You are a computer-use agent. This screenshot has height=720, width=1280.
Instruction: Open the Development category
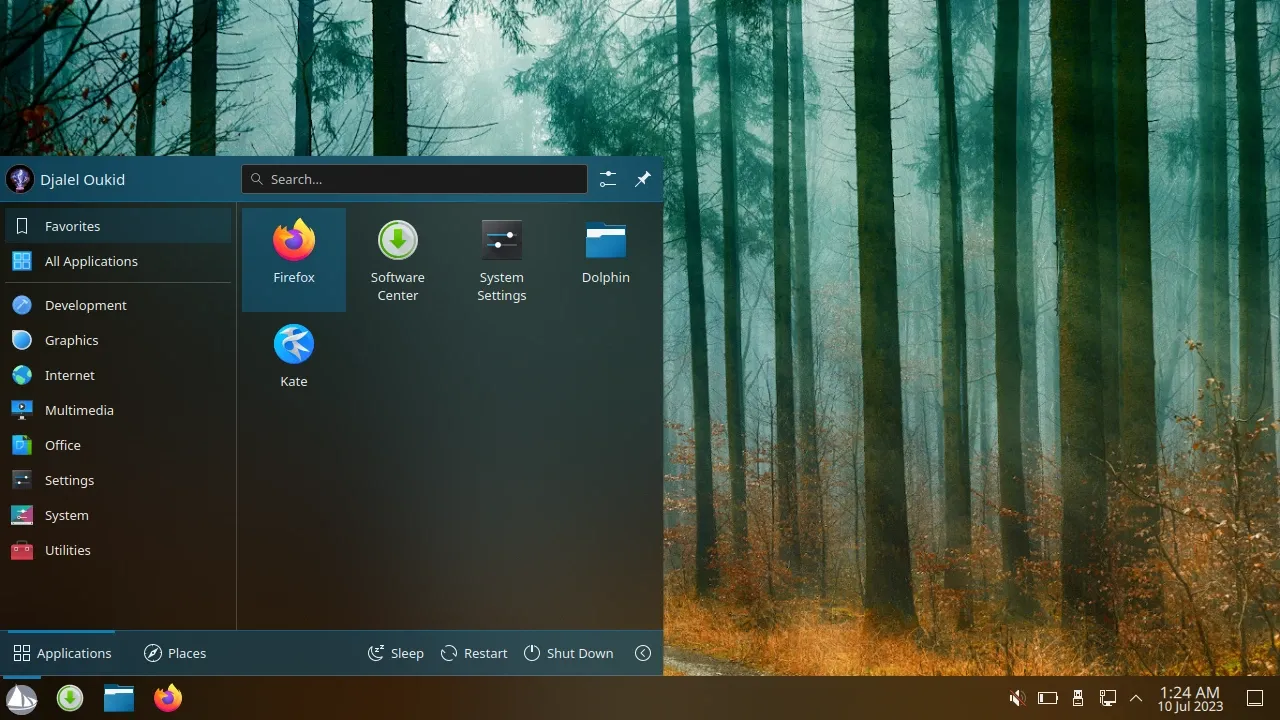(118, 305)
